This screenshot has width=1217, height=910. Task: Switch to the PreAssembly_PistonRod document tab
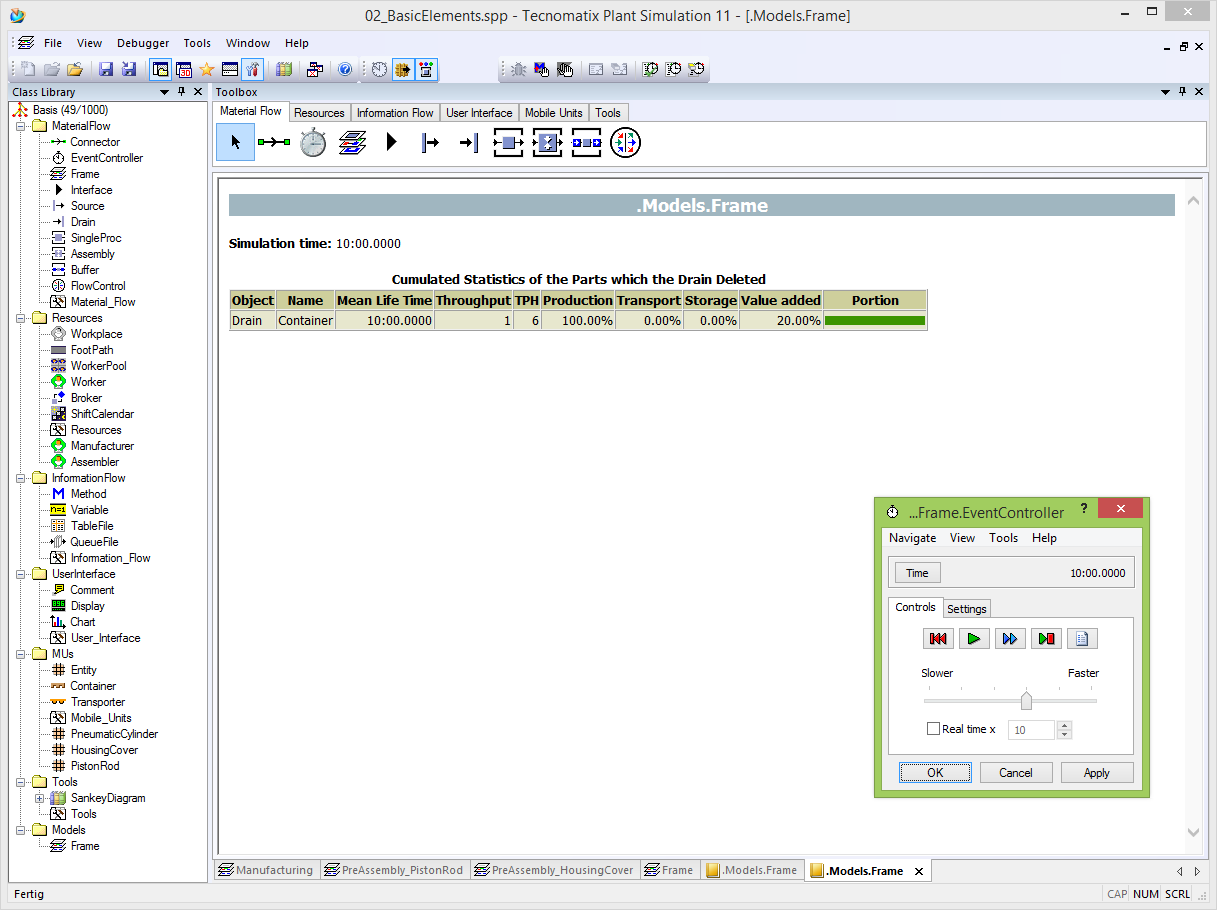pyautogui.click(x=393, y=870)
